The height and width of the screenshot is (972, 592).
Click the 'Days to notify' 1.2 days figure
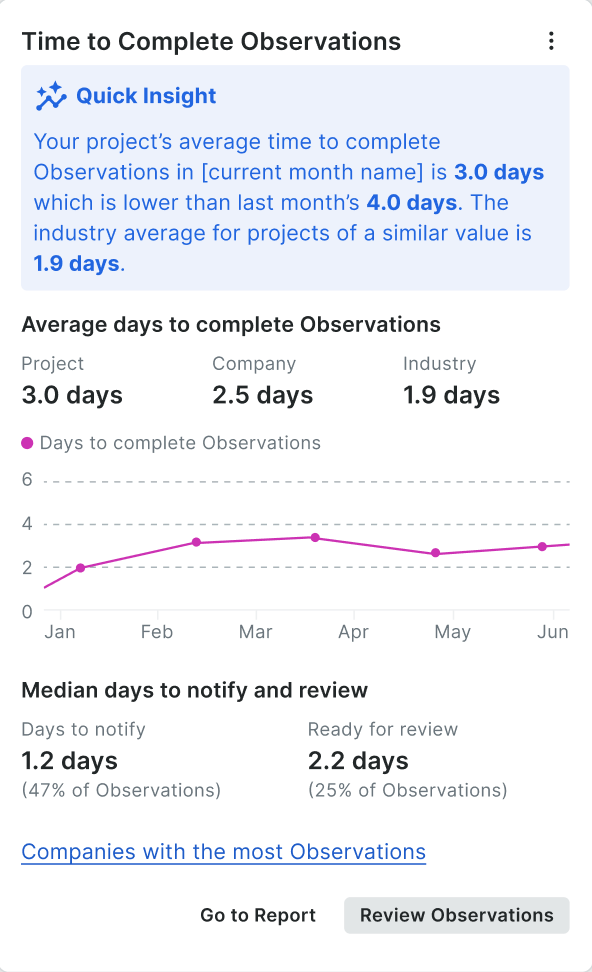[69, 760]
